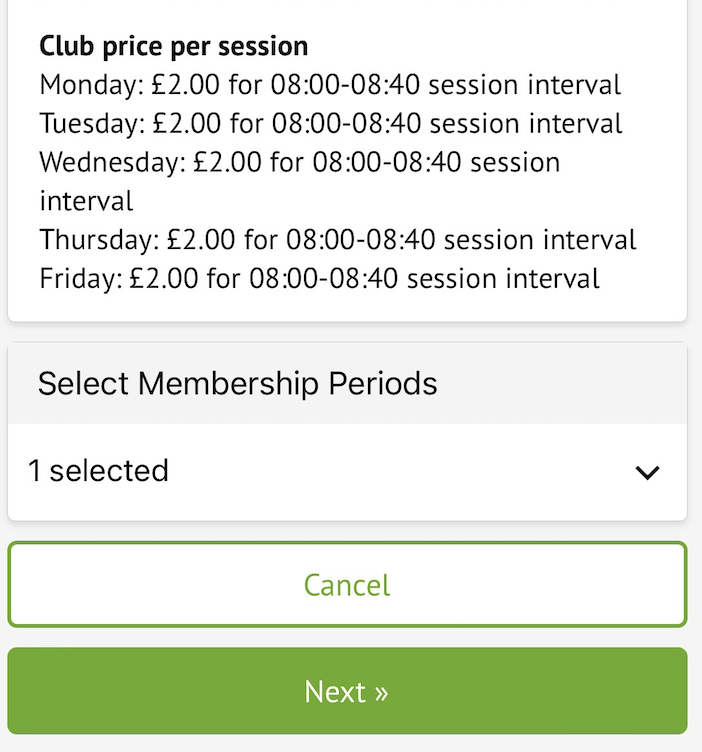Click the word "Monday:" label
The height and width of the screenshot is (752, 702).
92,85
